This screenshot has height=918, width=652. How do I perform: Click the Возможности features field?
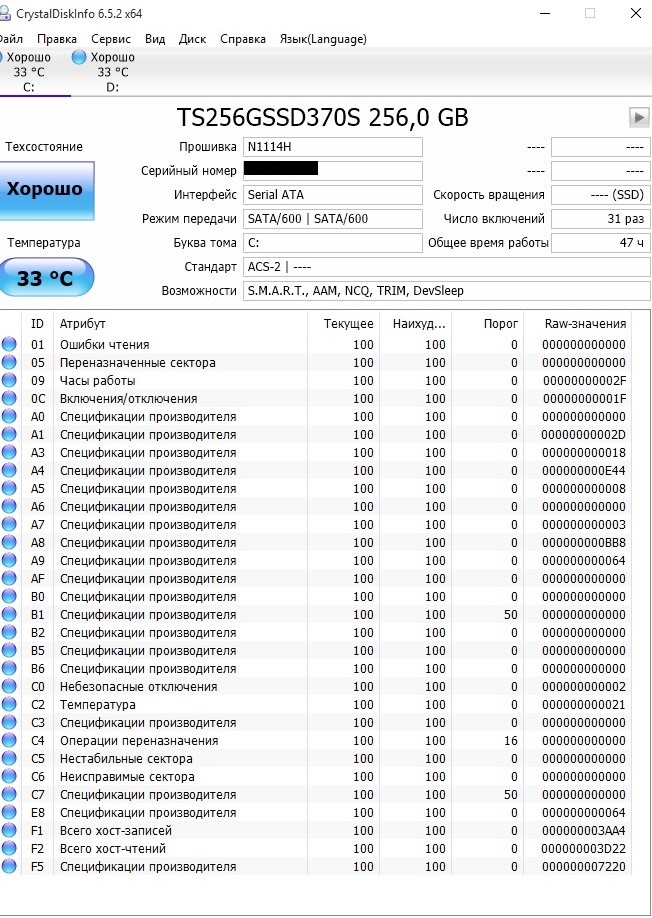click(447, 291)
